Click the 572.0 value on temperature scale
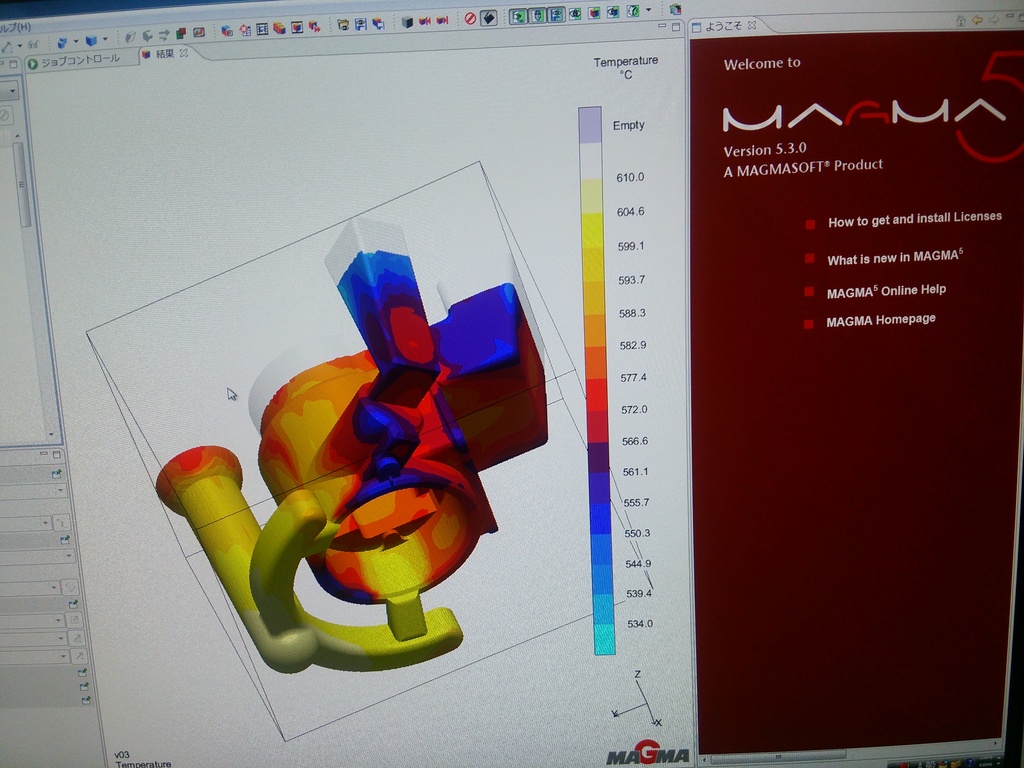 tap(634, 409)
